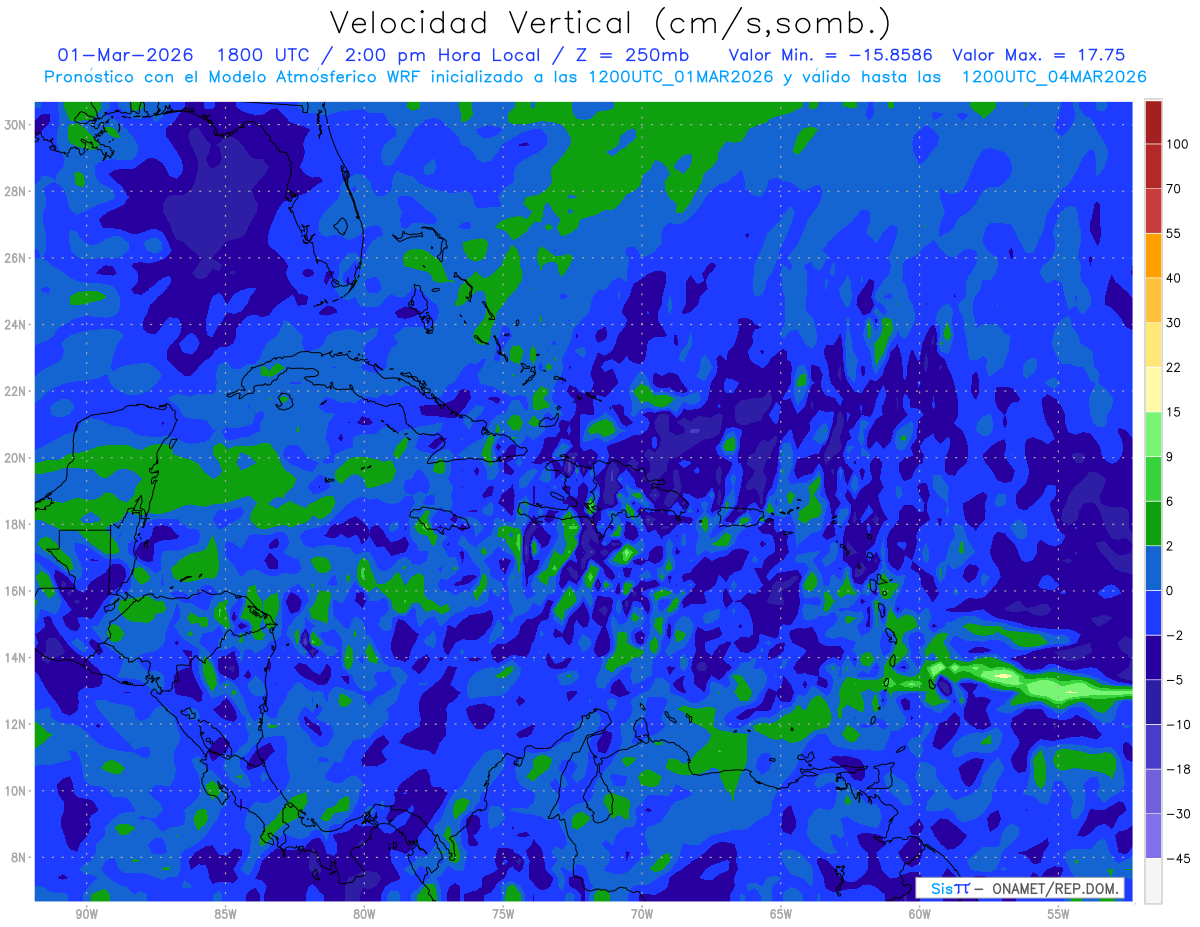The width and height of the screenshot is (1200, 927).
Task: Click the latitude label '18N'
Action: (x=16, y=524)
